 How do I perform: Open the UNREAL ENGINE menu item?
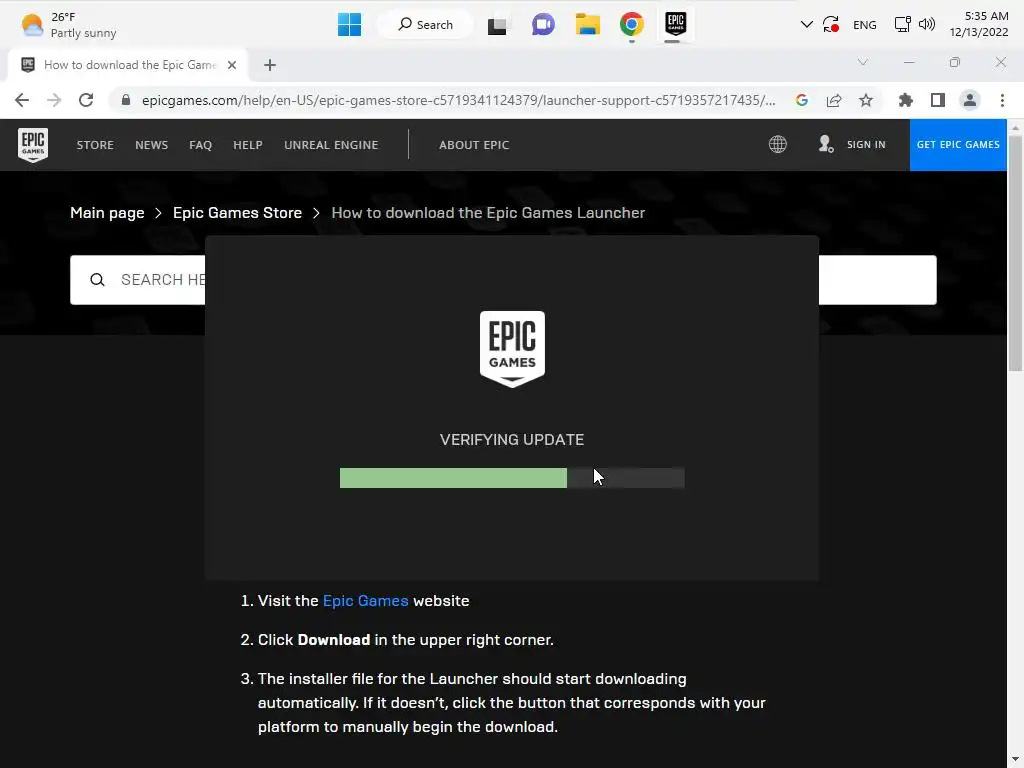click(331, 145)
